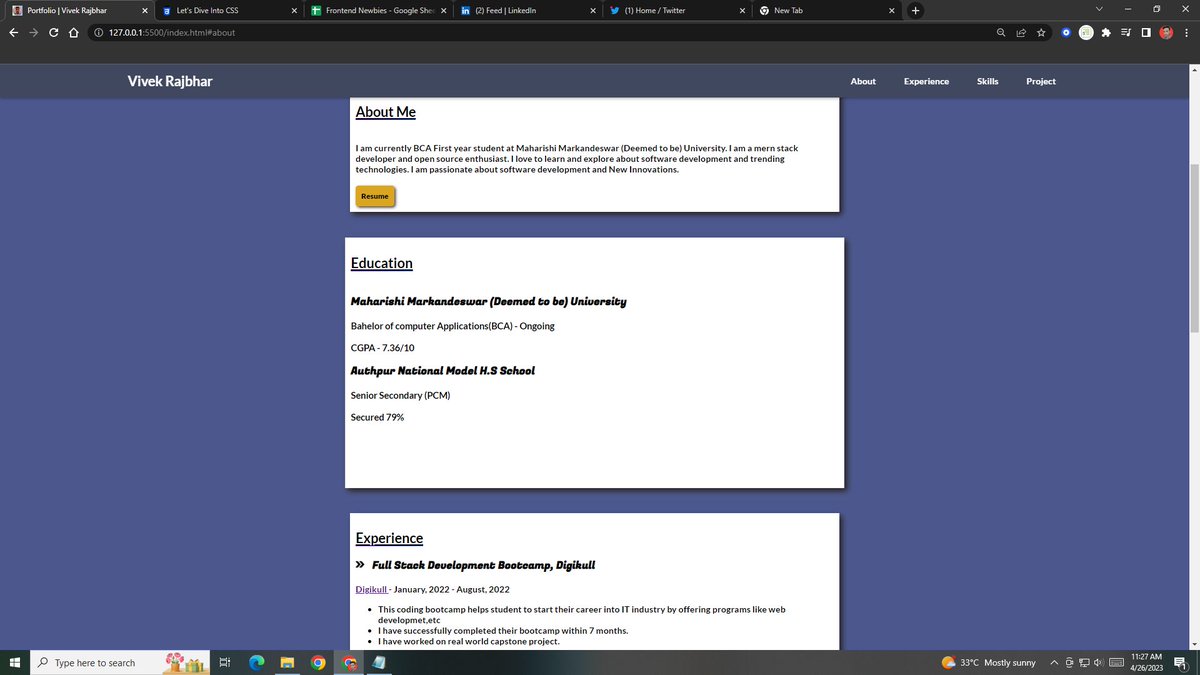Screen dimensions: 1200x675
Task: Switch to the Home / Twitter tab
Action: coord(677,10)
